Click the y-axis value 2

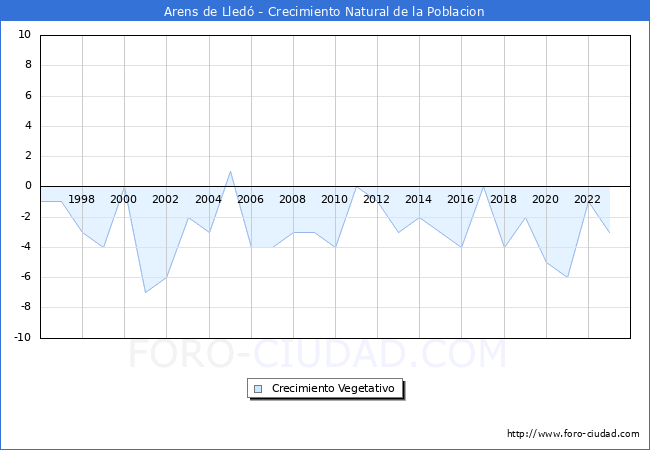click(x=28, y=156)
